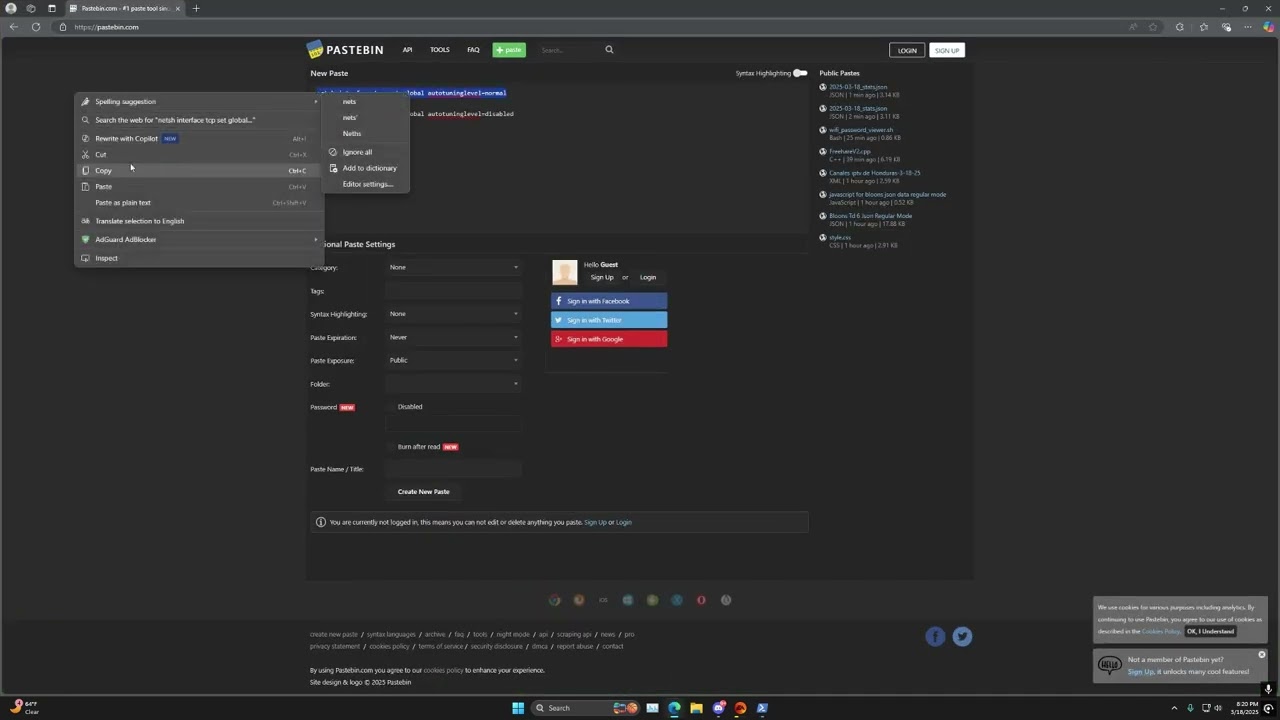Go back with the browser back arrow
Viewport: 1280px width, 720px height.
click(13, 27)
